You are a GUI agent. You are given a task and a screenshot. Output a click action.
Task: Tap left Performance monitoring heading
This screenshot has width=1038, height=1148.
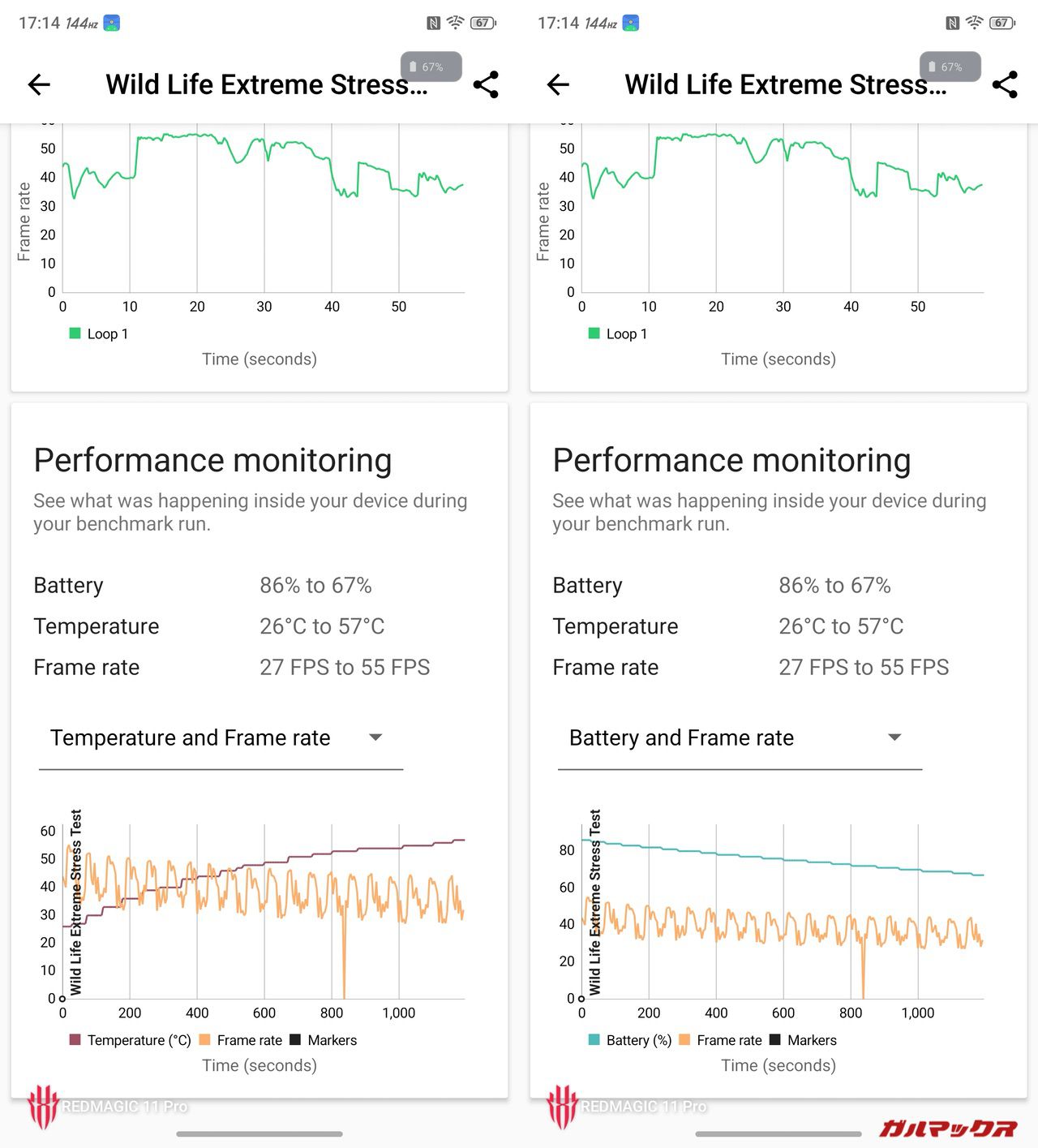click(x=212, y=460)
